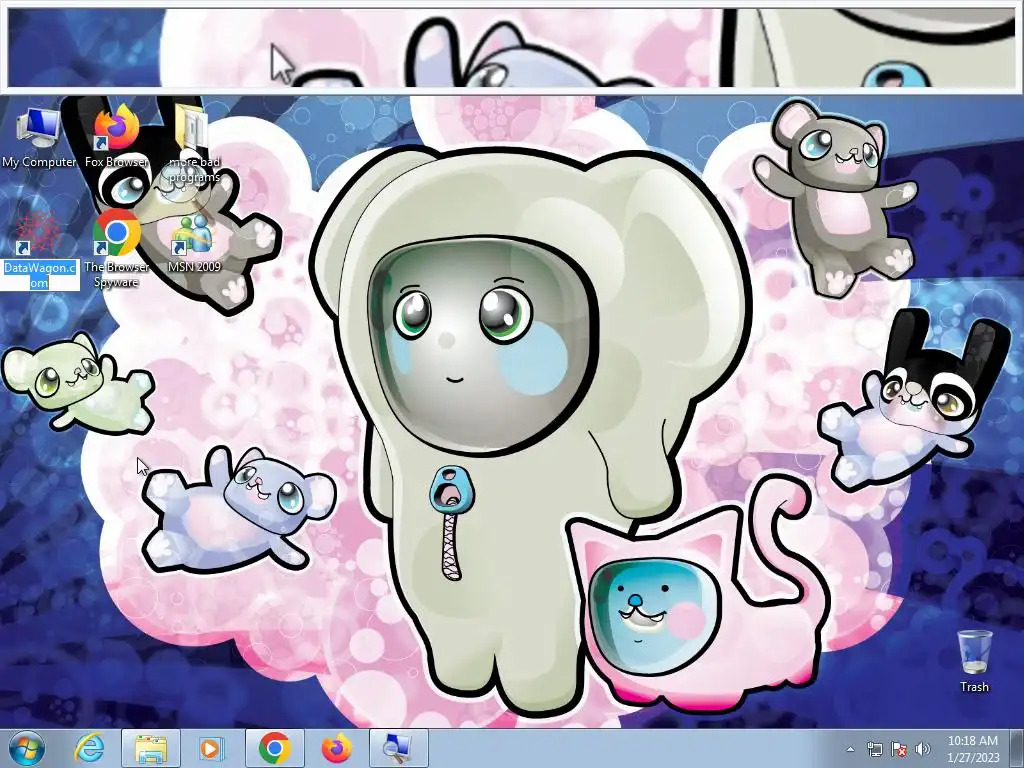Switch to the Magnifier taskbar button
1024x768 pixels.
coord(398,748)
